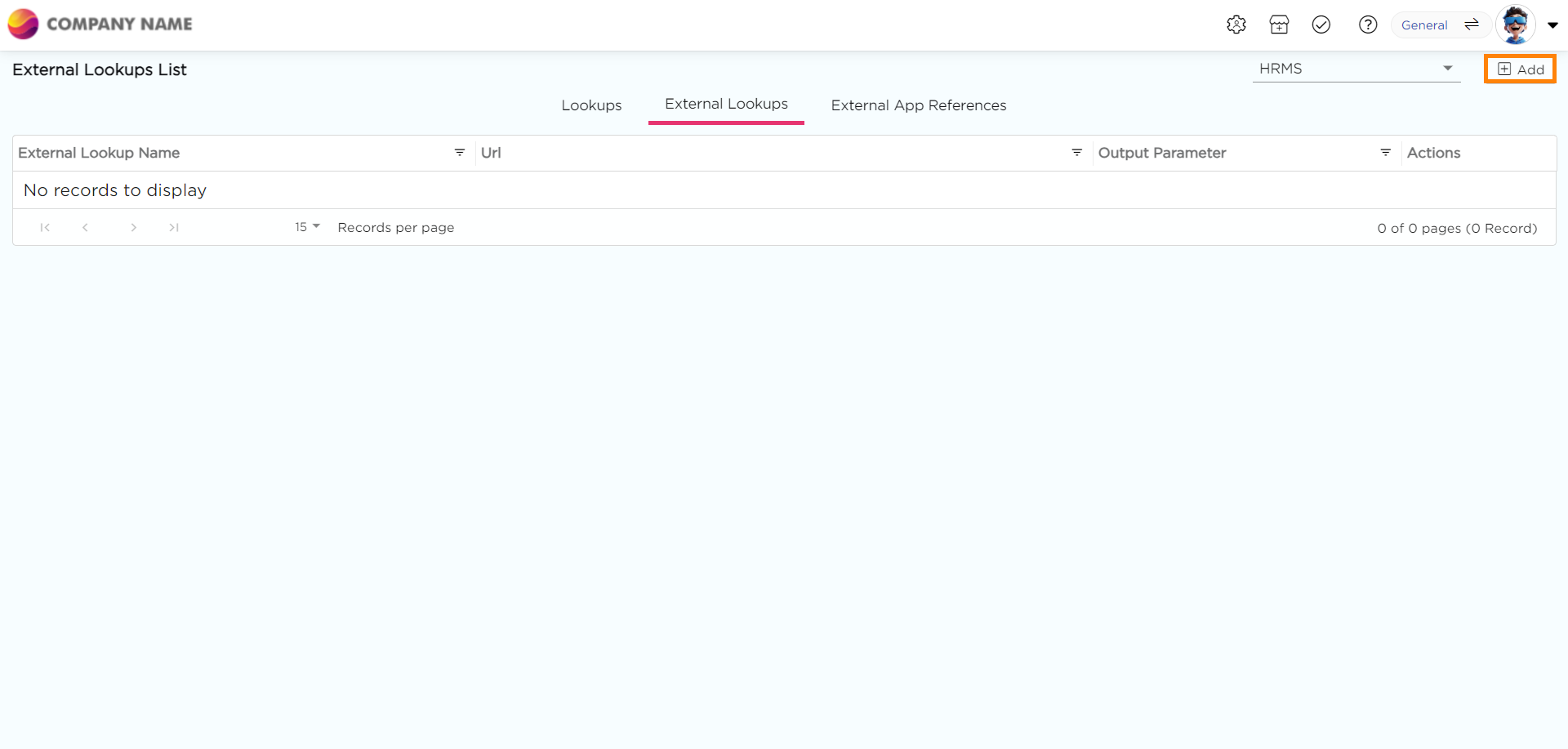Expand the user profile menu arrow
Viewport: 1568px width, 749px height.
1552,25
